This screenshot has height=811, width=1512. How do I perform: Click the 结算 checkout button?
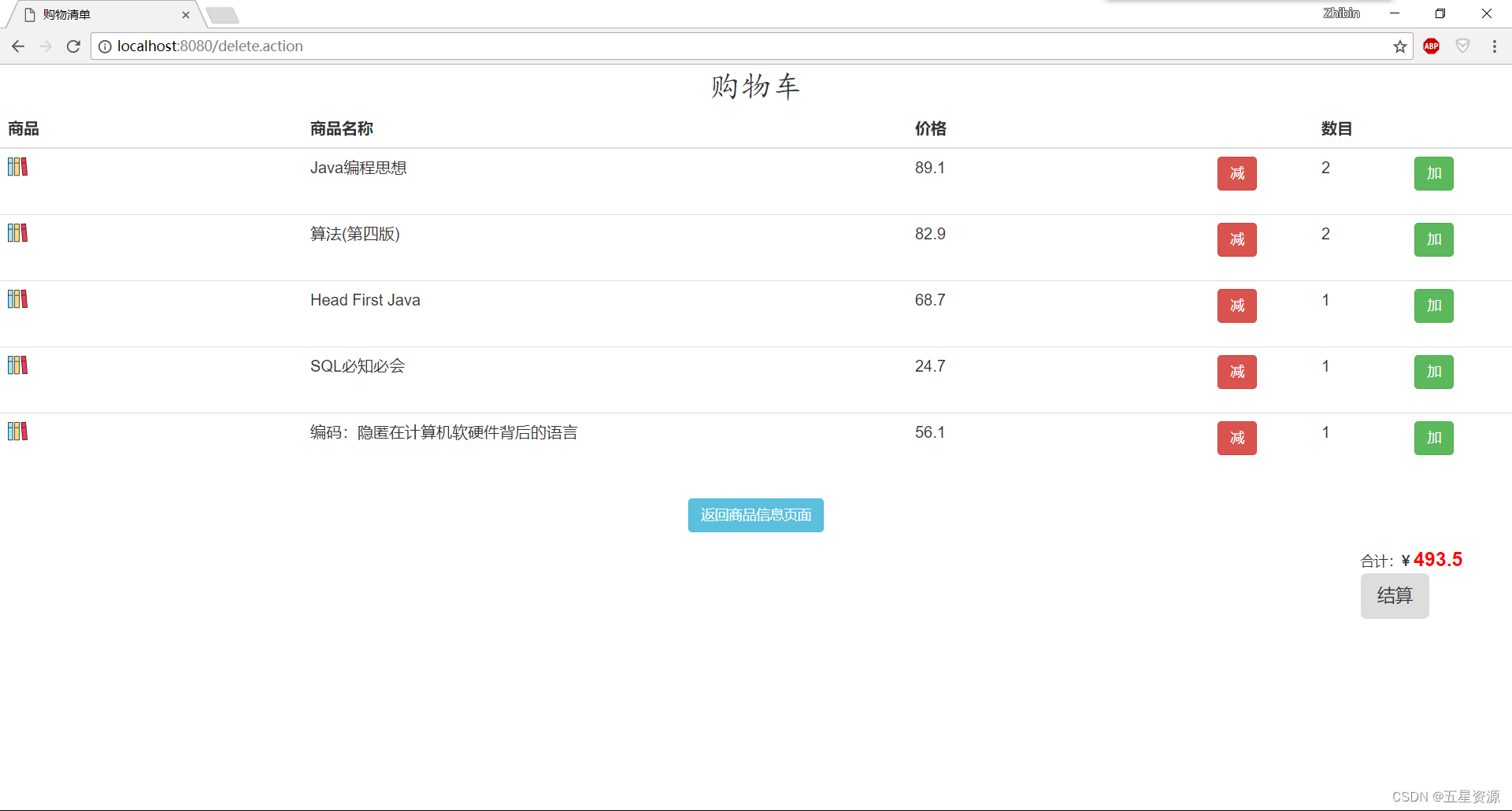[1395, 596]
